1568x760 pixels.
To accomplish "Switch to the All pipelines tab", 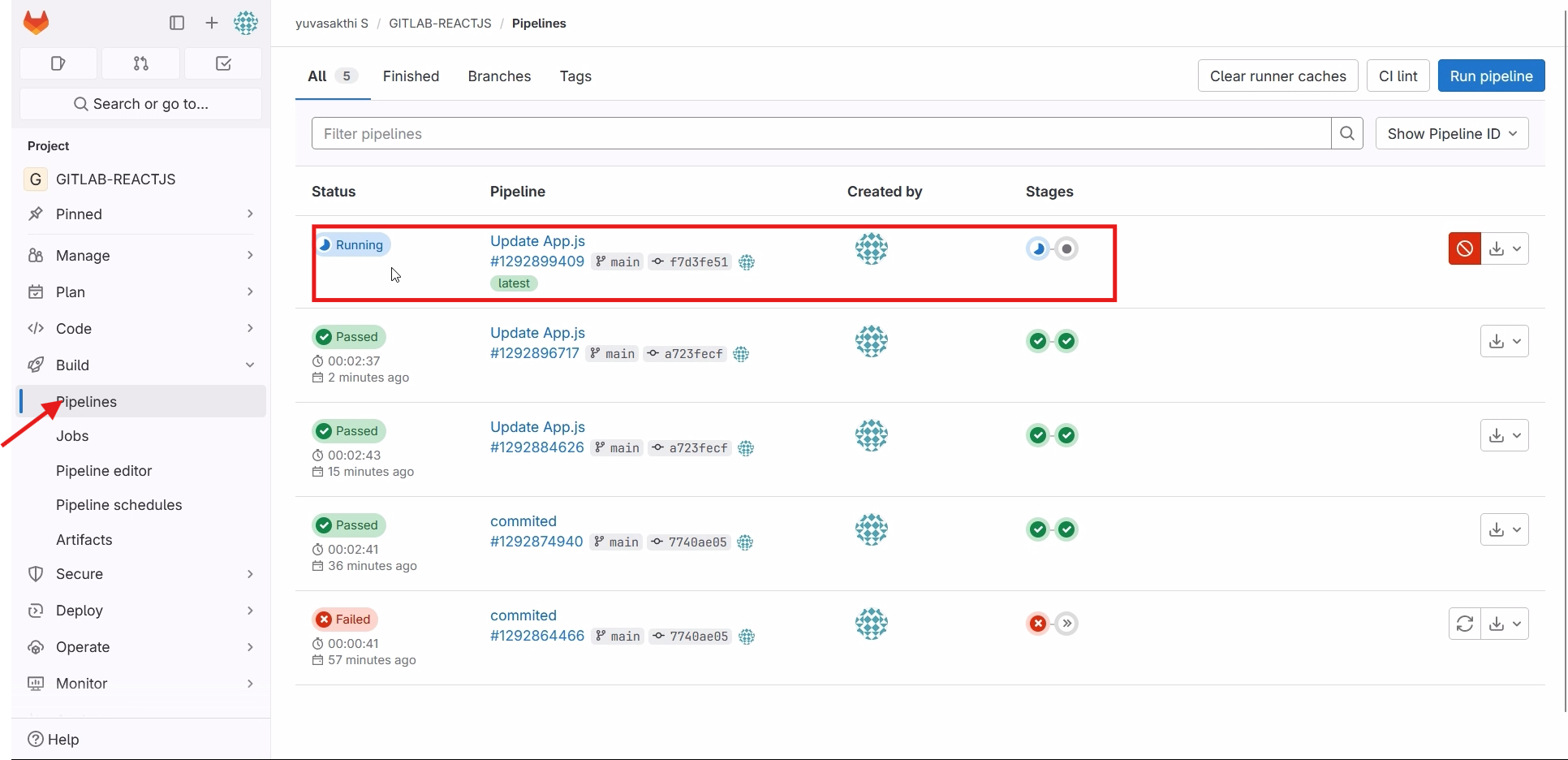I will 333,76.
